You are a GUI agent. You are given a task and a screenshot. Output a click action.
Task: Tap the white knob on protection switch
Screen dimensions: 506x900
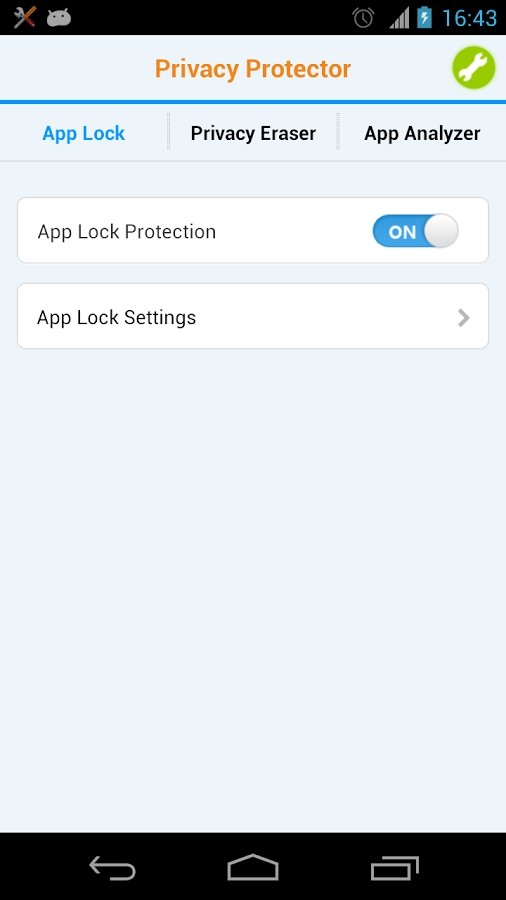(x=441, y=231)
